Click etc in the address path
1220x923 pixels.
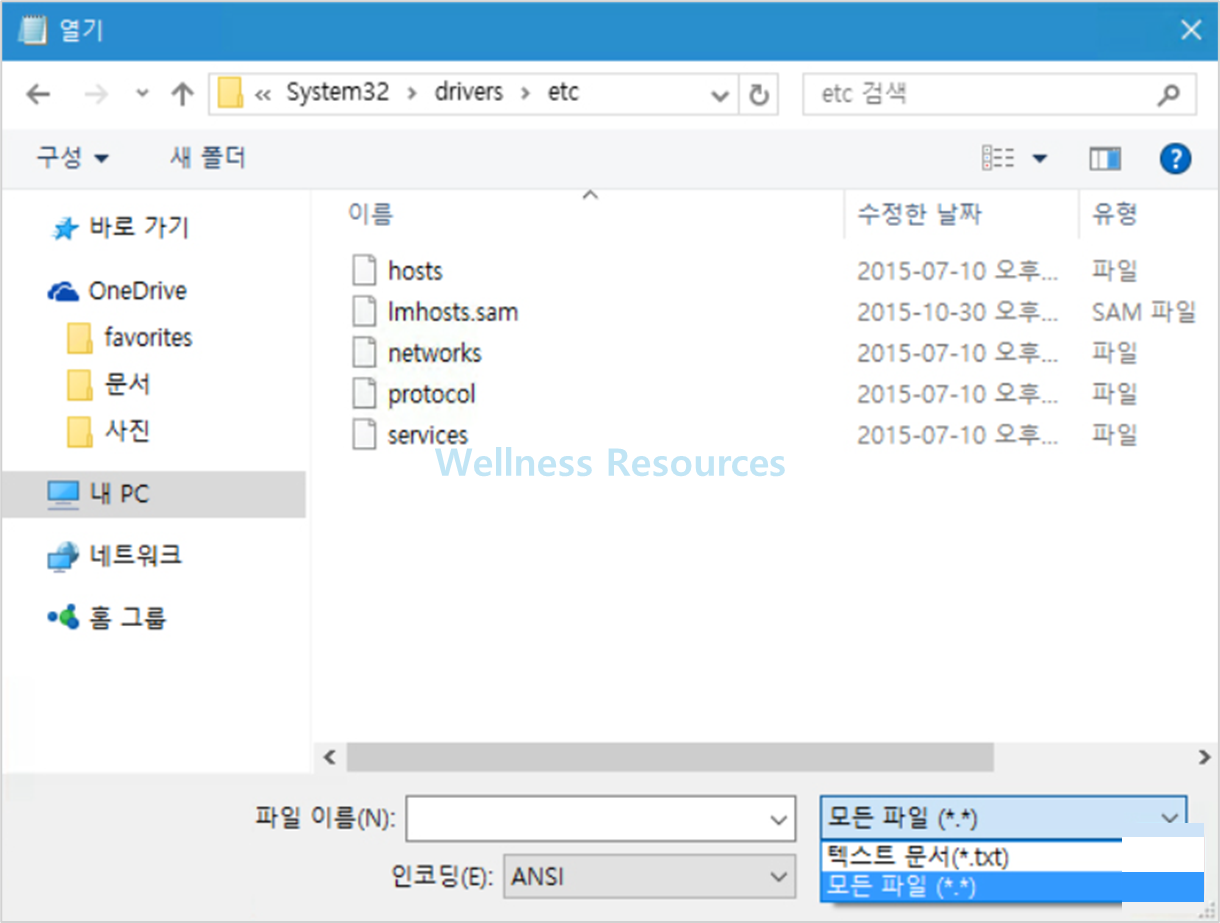click(563, 92)
